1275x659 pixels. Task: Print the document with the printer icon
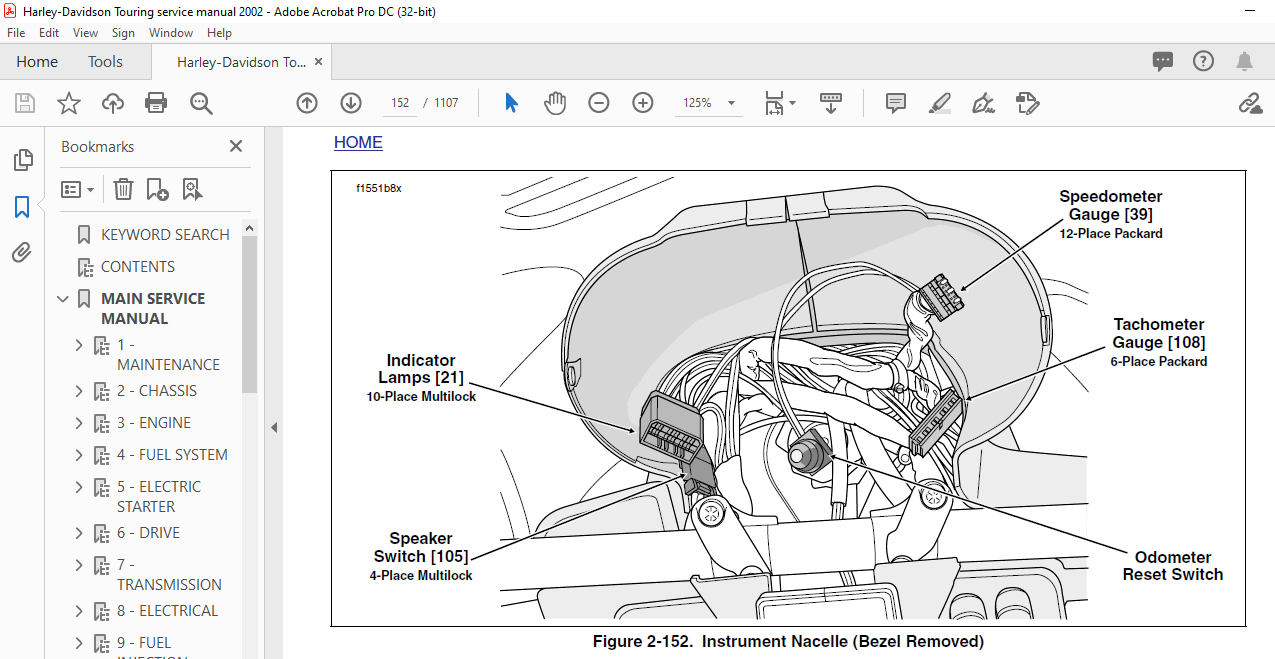pos(156,103)
